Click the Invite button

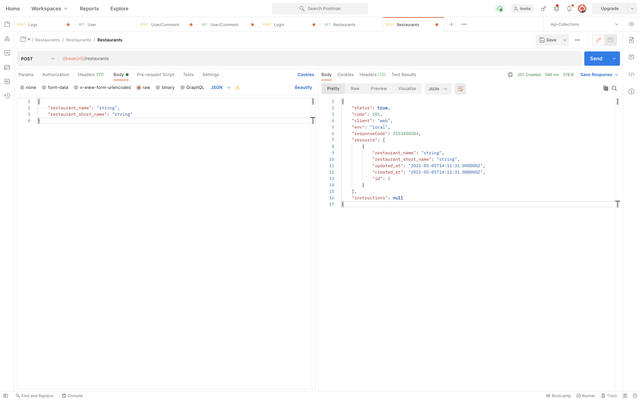point(522,9)
